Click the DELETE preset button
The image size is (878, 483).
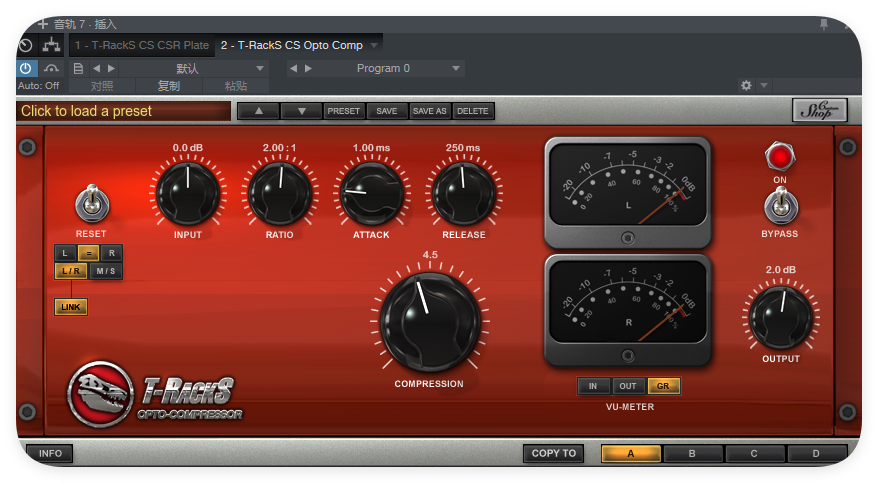473,111
